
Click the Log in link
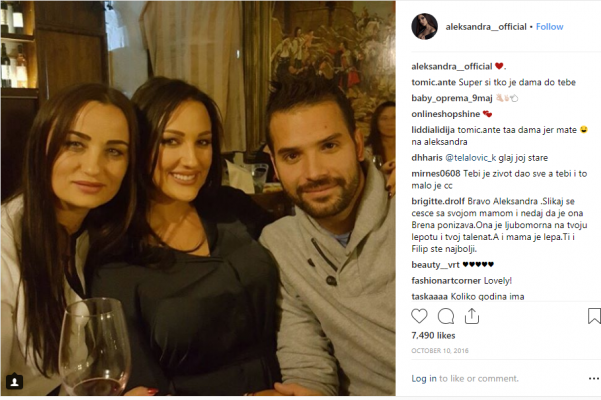tap(424, 379)
